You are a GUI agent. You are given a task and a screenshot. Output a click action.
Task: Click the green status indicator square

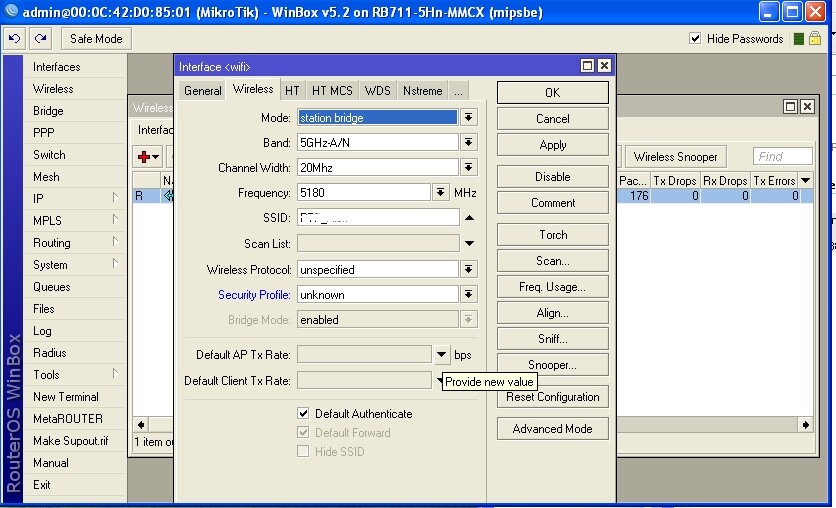[799, 39]
